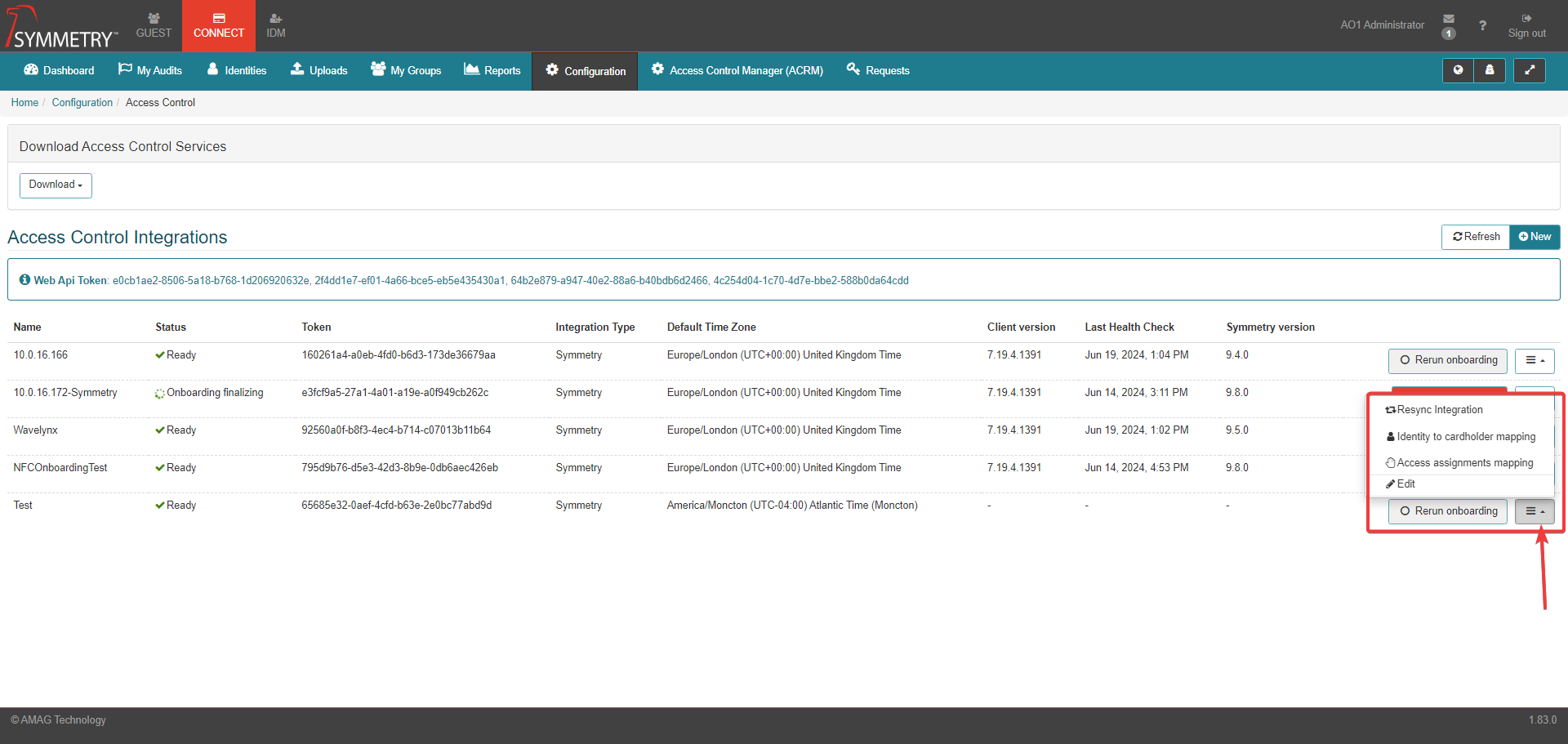Switch to the IDM module
The width and height of the screenshot is (1568, 744).
click(276, 25)
